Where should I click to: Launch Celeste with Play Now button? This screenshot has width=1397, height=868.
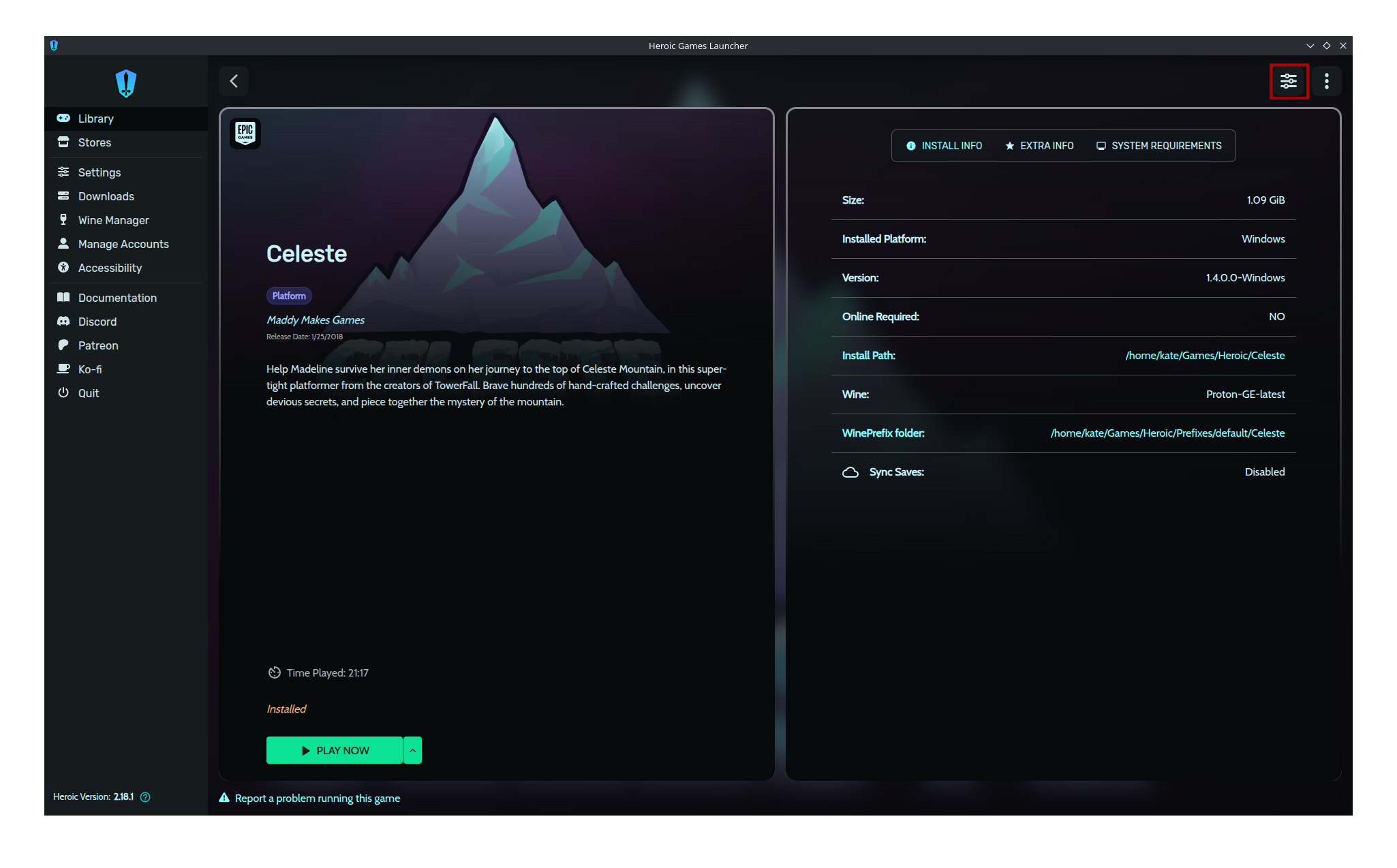pos(335,750)
